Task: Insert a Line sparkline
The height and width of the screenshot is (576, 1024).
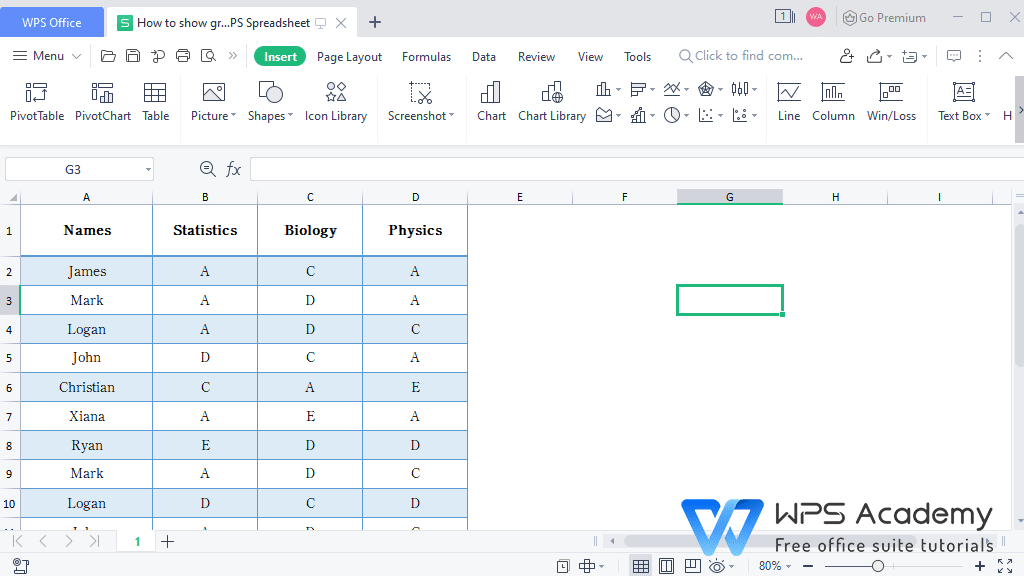Action: (x=788, y=100)
